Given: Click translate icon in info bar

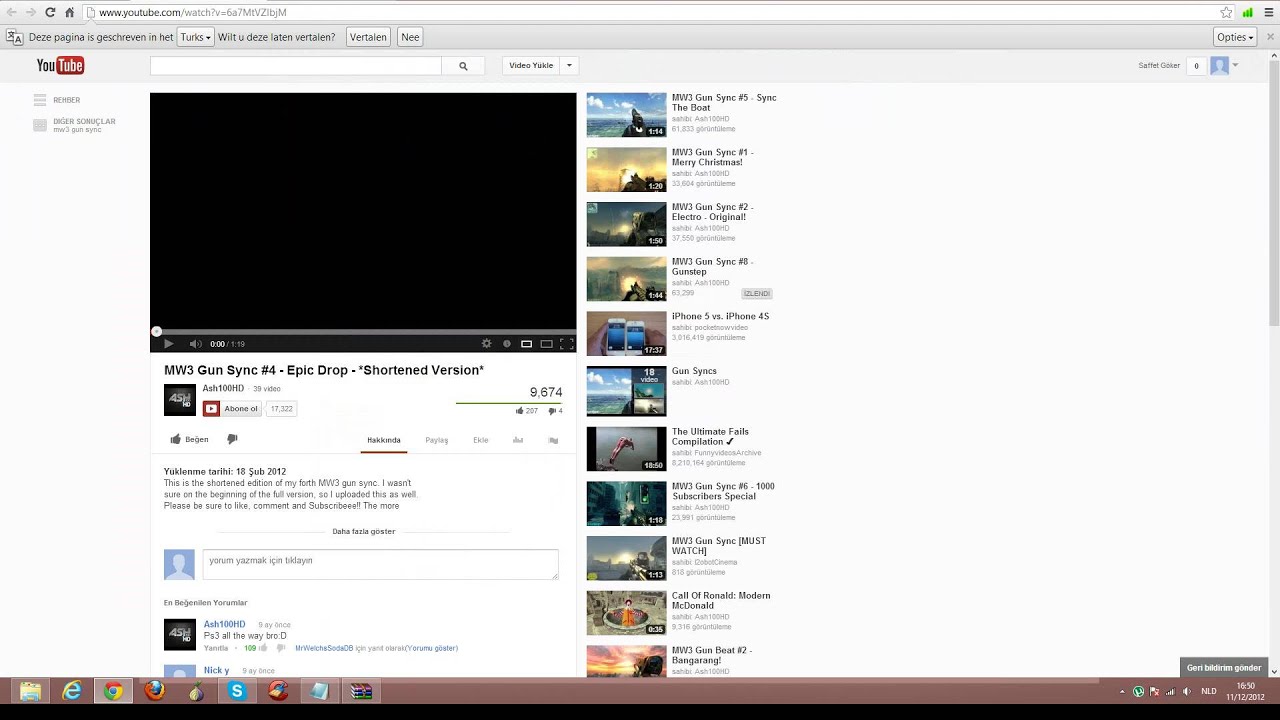Looking at the screenshot, I should point(14,37).
